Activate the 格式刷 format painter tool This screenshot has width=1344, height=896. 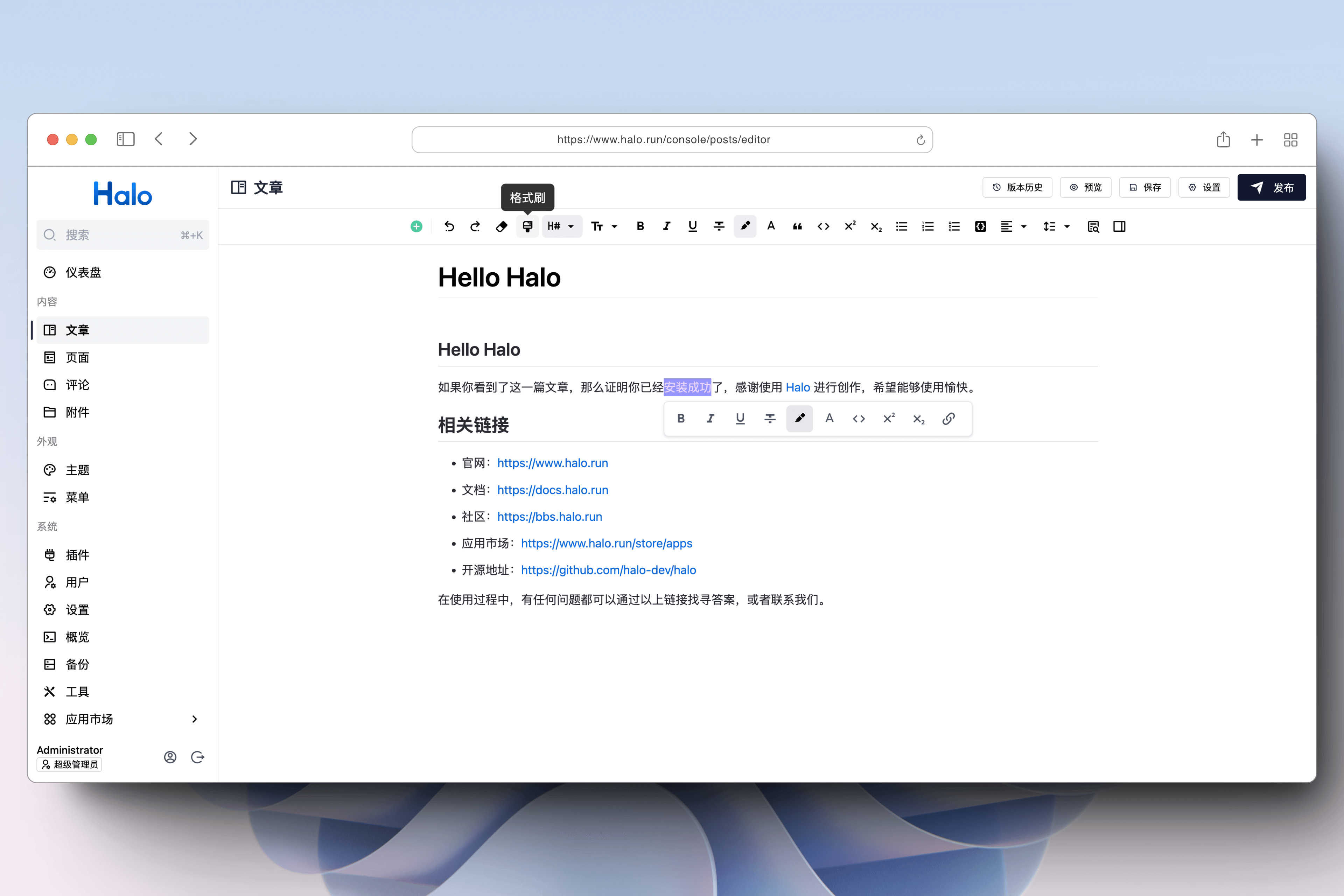(527, 226)
